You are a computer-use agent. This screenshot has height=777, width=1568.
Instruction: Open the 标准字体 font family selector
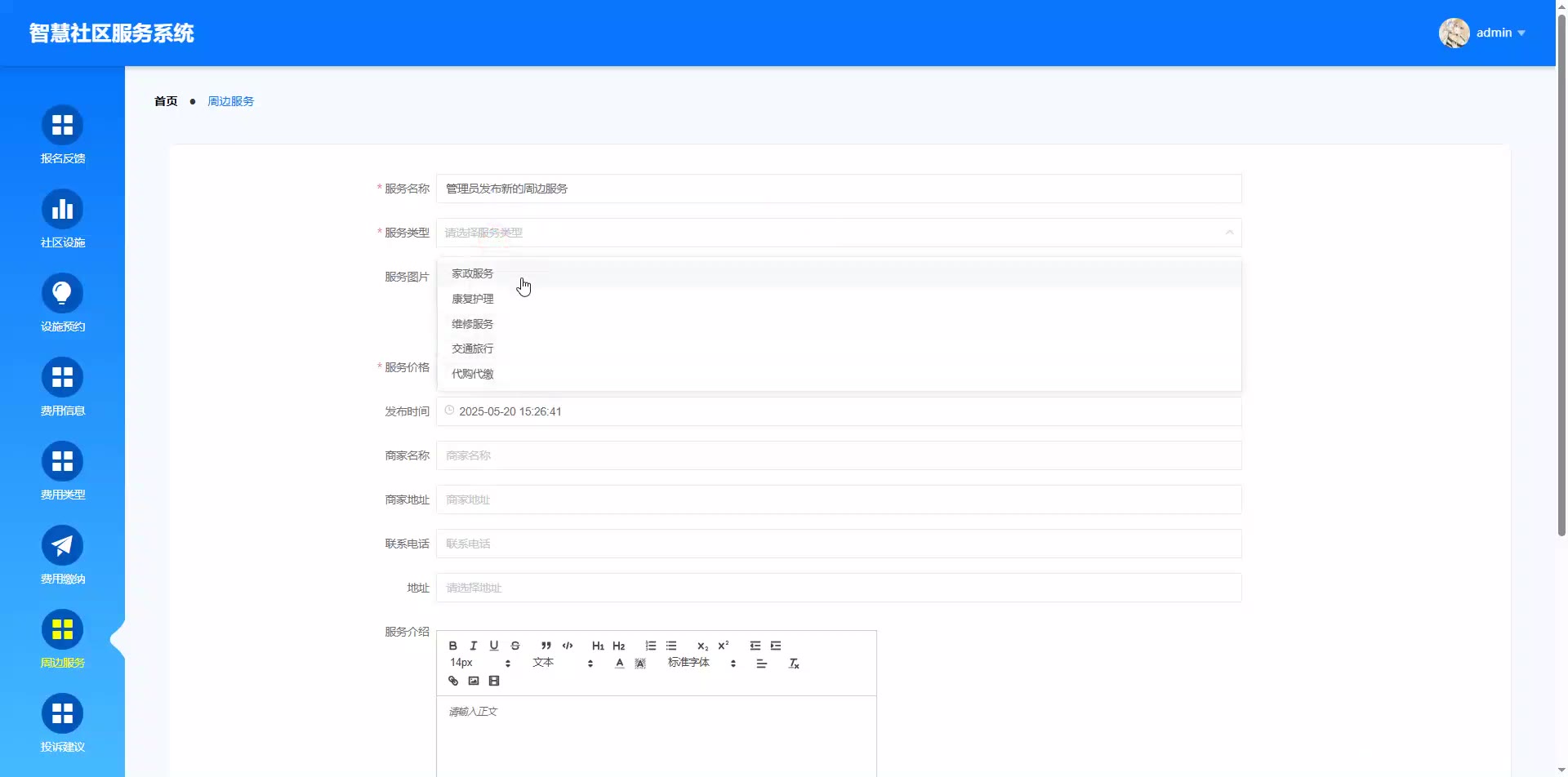click(702, 663)
